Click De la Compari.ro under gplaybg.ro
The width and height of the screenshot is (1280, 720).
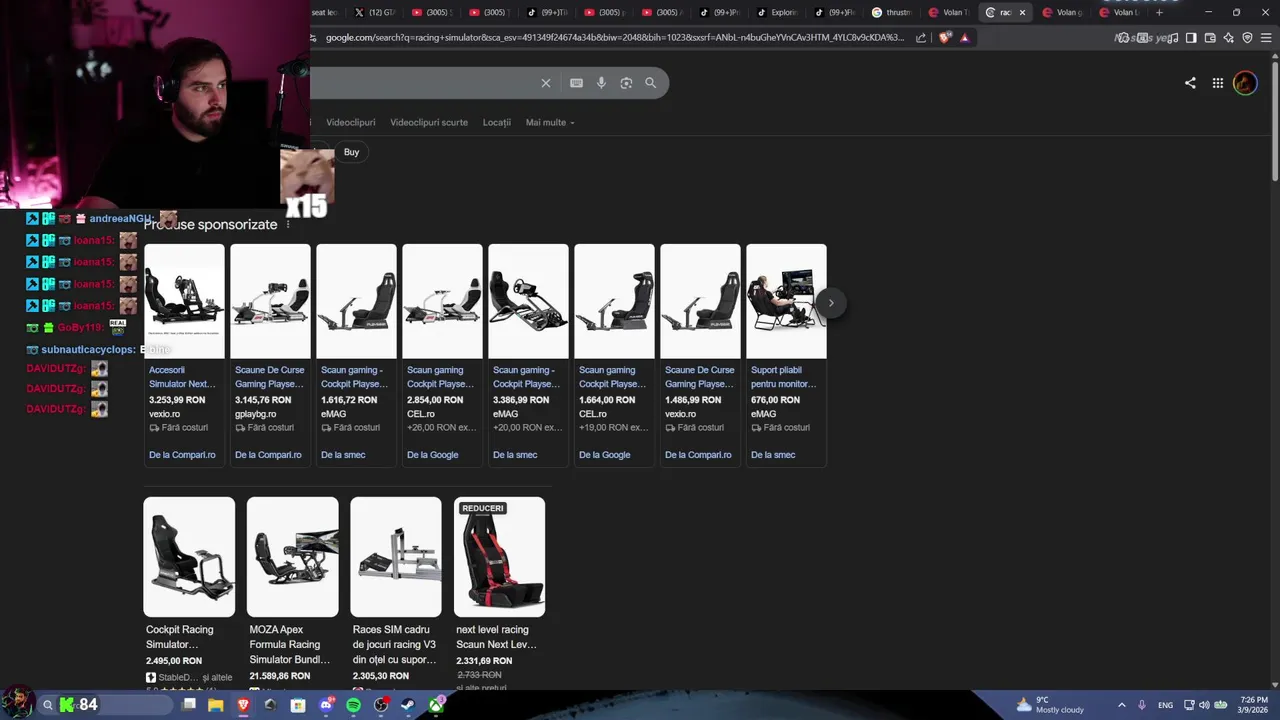pyautogui.click(x=268, y=455)
